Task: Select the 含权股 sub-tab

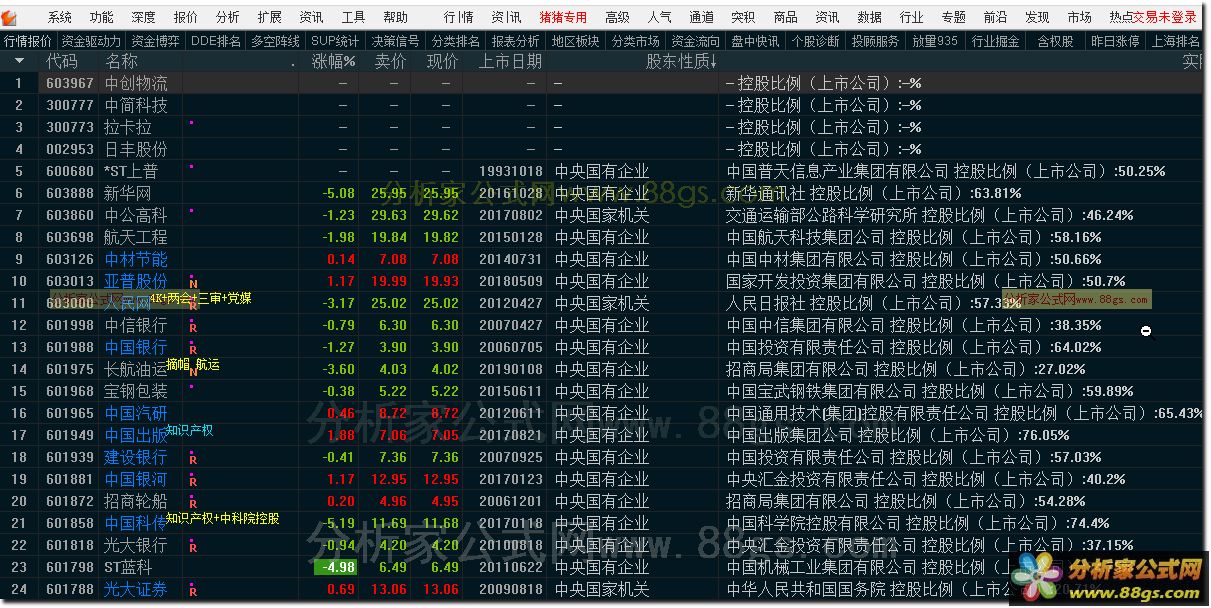Action: pyautogui.click(x=1056, y=41)
